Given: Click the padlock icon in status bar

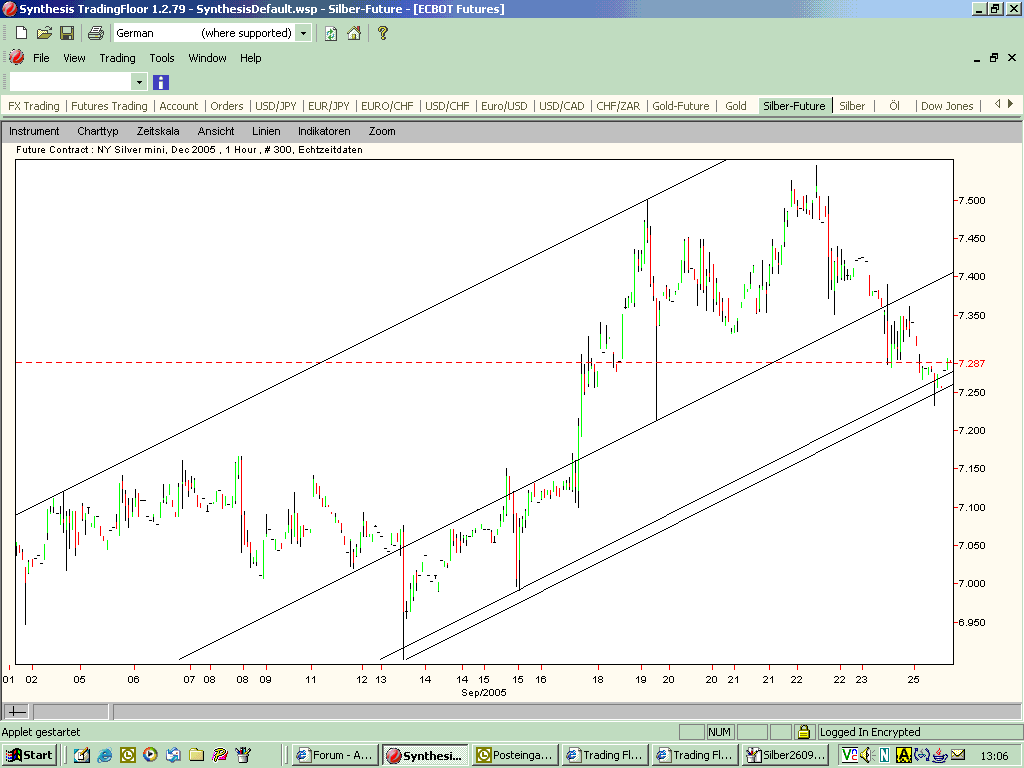Looking at the screenshot, I should (804, 731).
